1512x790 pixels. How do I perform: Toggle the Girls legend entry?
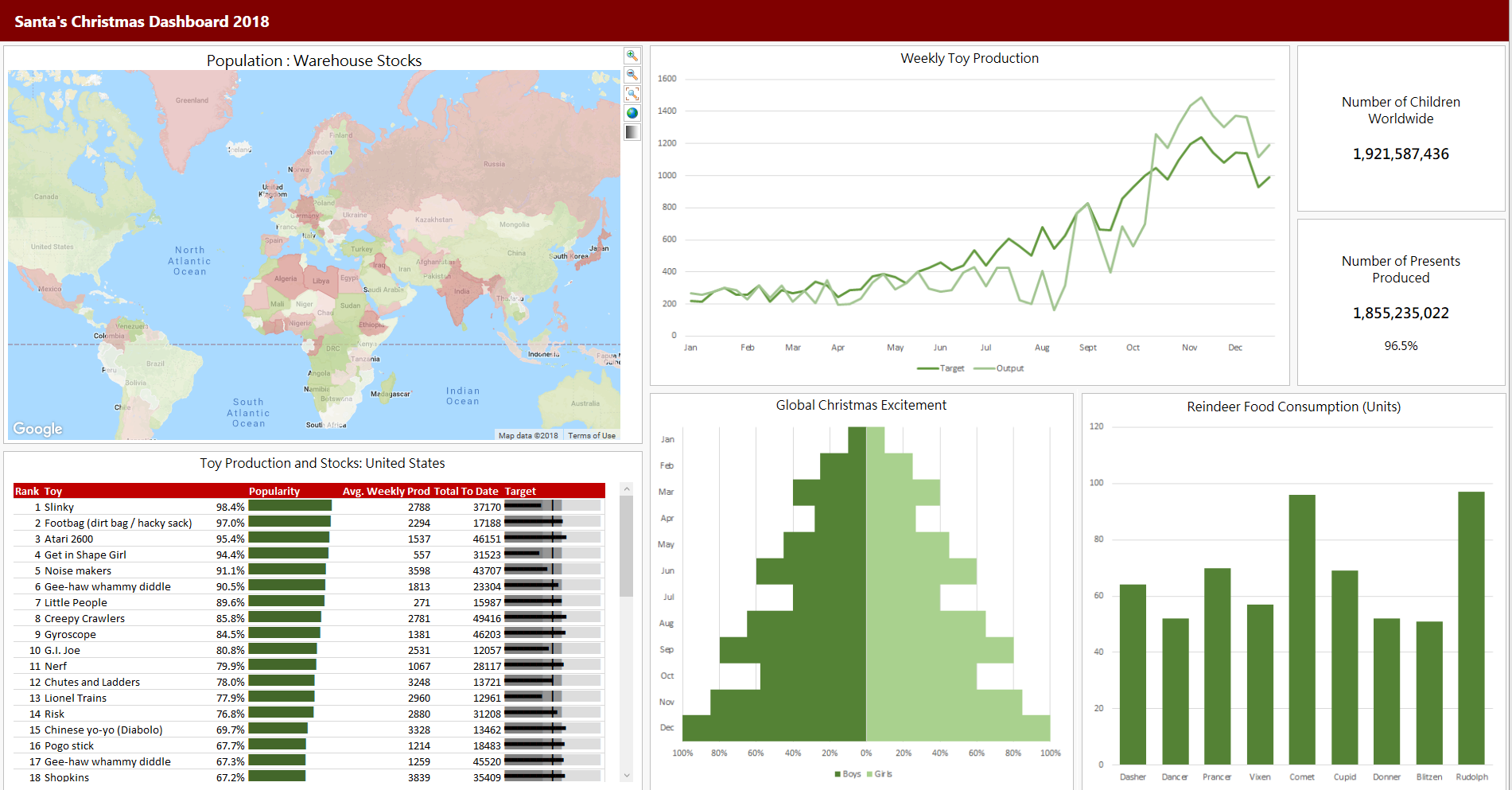click(x=880, y=774)
